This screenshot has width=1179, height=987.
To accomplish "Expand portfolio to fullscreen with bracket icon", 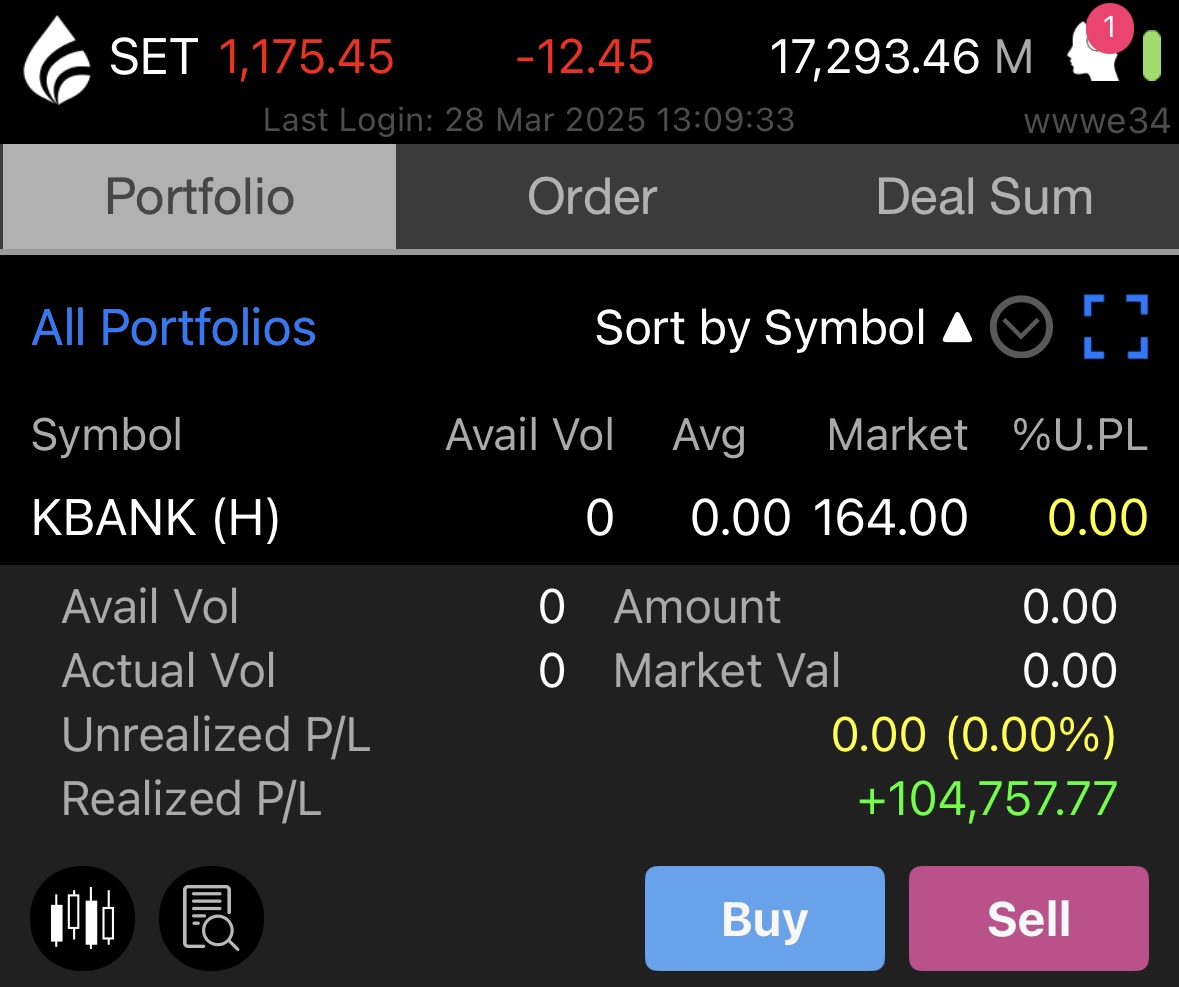I will (x=1116, y=327).
